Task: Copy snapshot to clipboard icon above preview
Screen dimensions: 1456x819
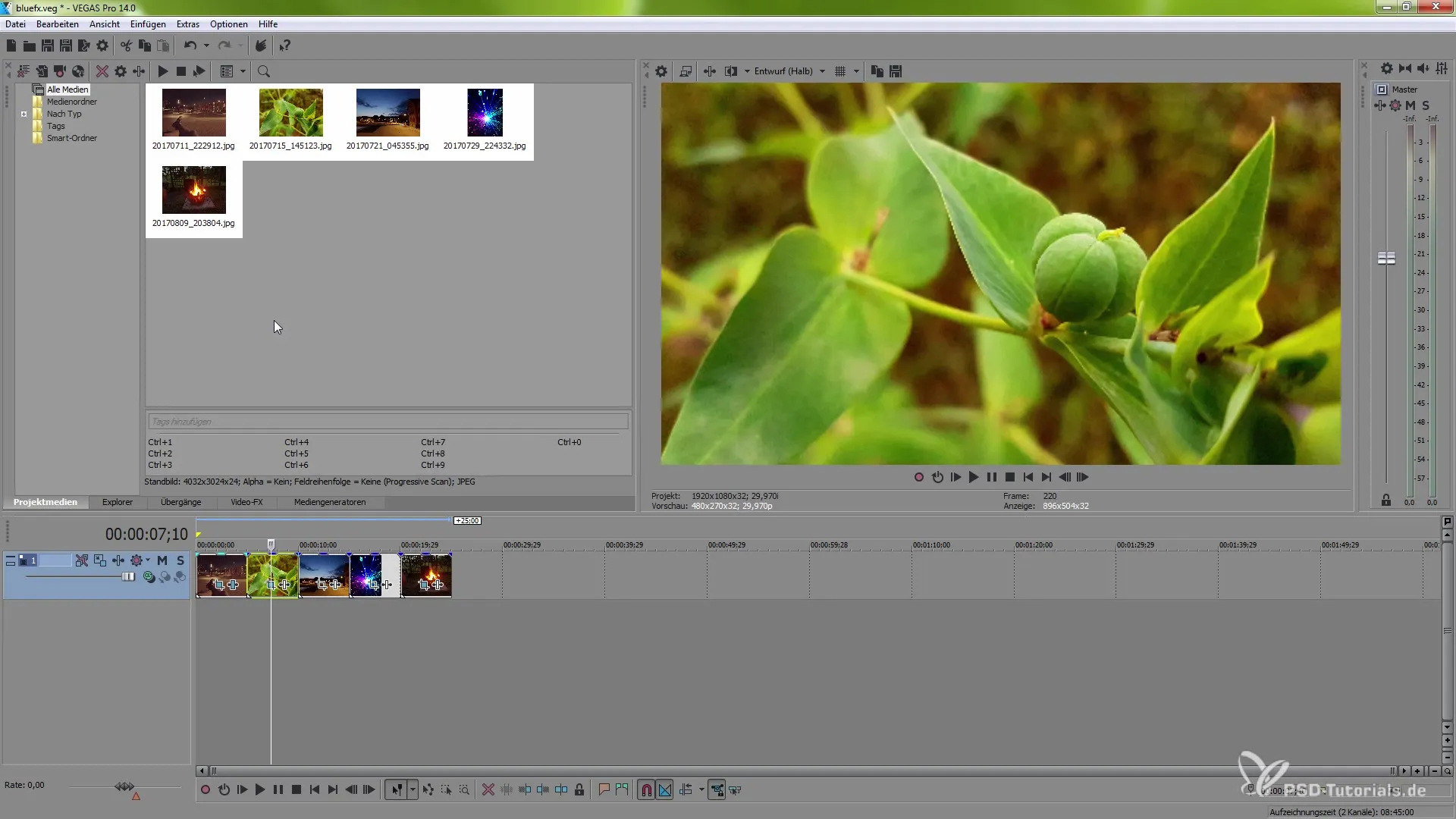Action: 877,71
